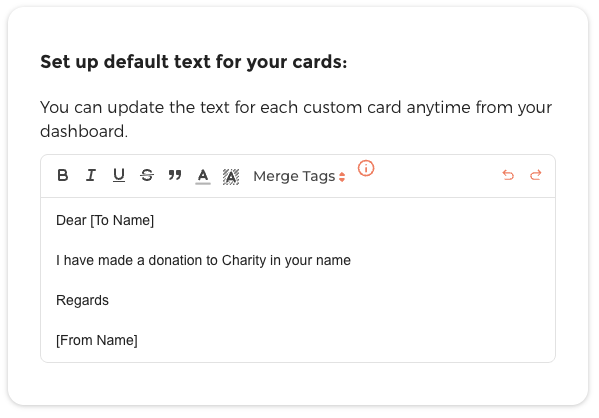The image size is (599, 418).
Task: Apply italic formatting with the I icon
Action: (x=91, y=175)
